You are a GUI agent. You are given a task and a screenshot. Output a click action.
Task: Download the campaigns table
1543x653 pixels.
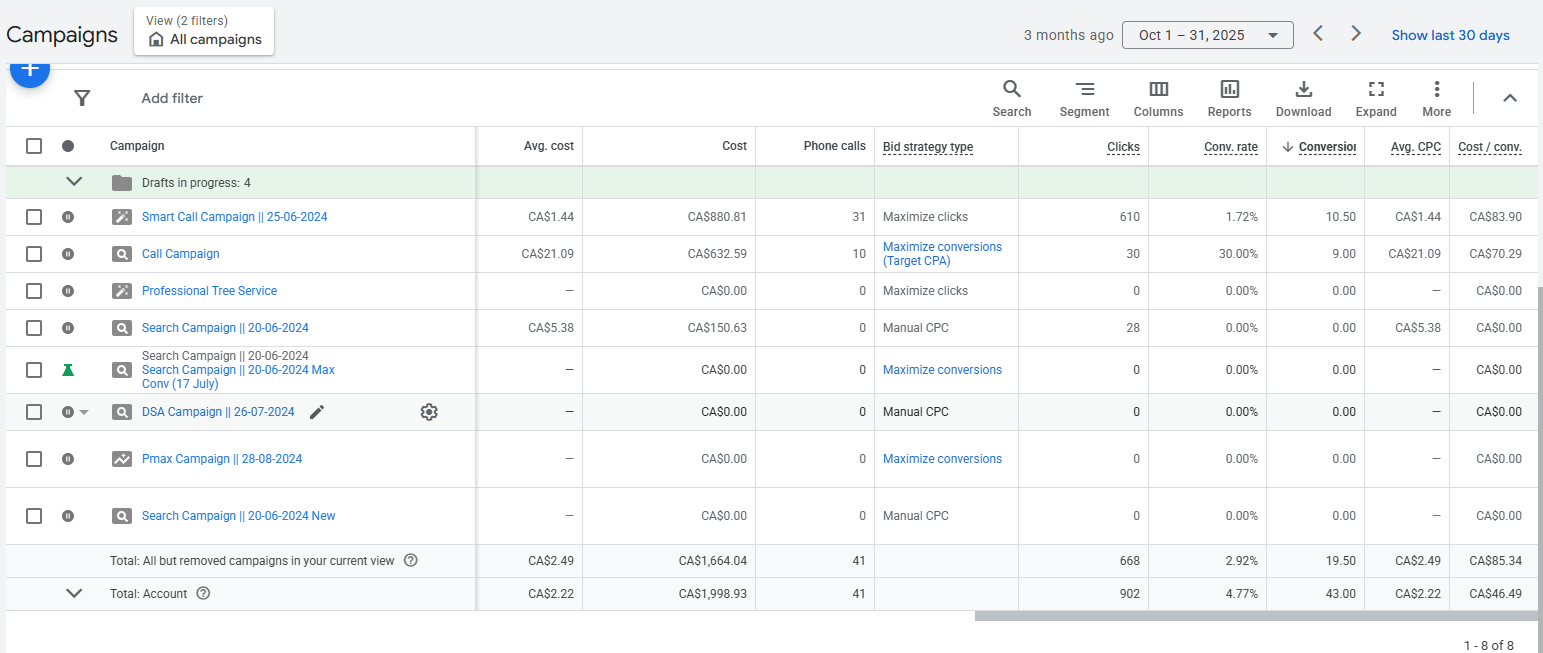pos(1303,98)
